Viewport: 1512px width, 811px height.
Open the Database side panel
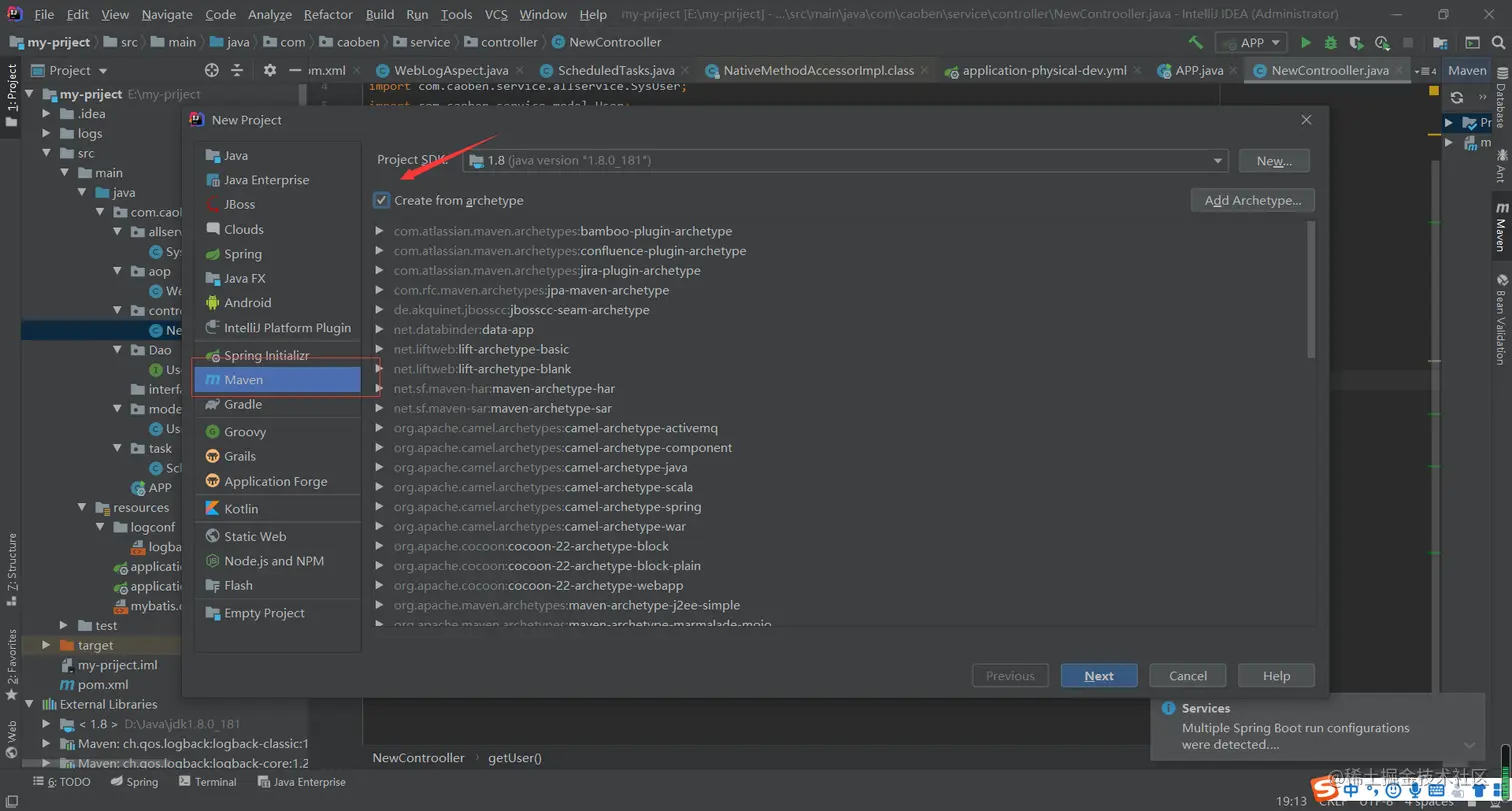pyautogui.click(x=1500, y=99)
